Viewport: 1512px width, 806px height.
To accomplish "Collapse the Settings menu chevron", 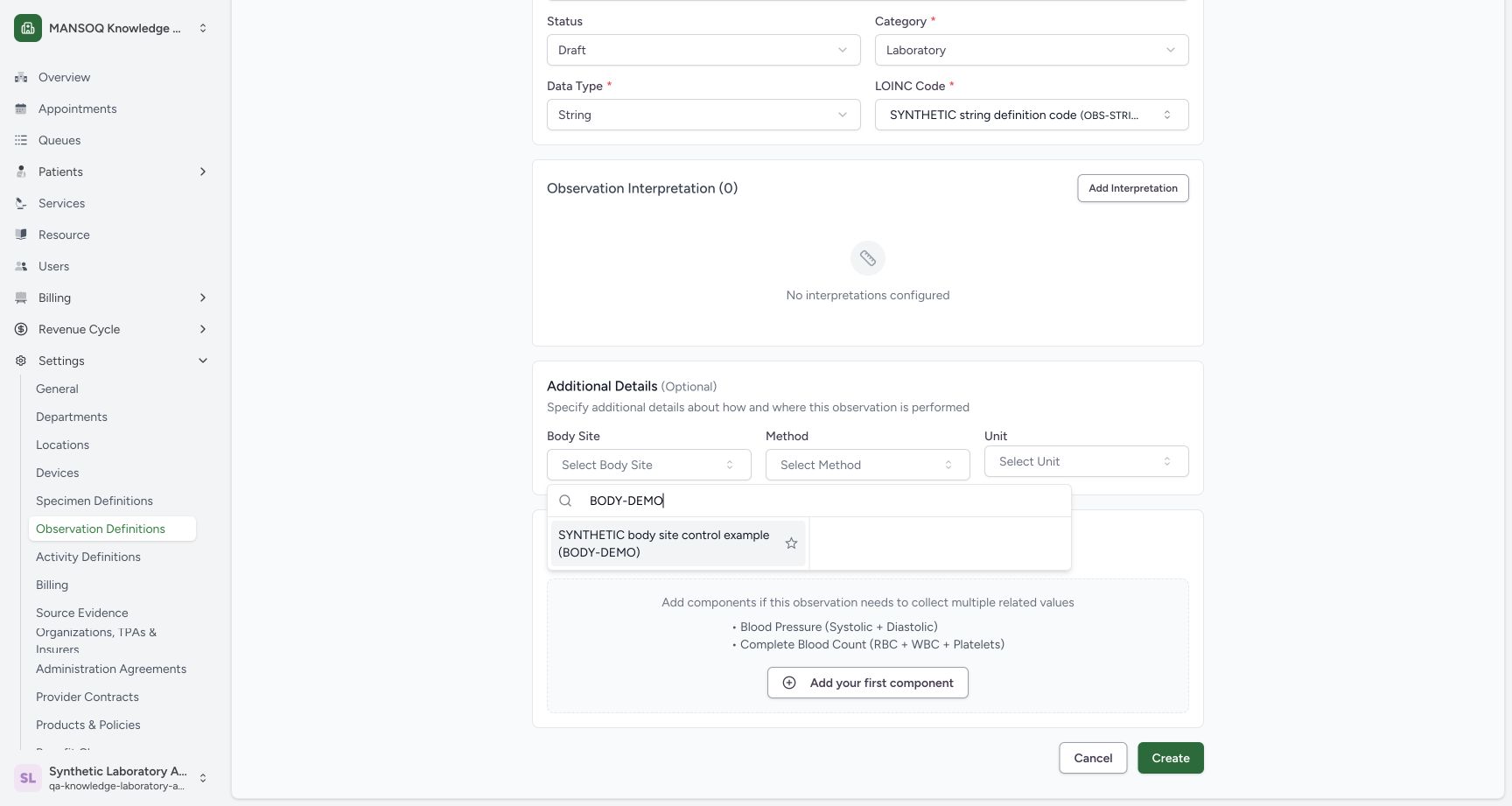I will 203,361.
